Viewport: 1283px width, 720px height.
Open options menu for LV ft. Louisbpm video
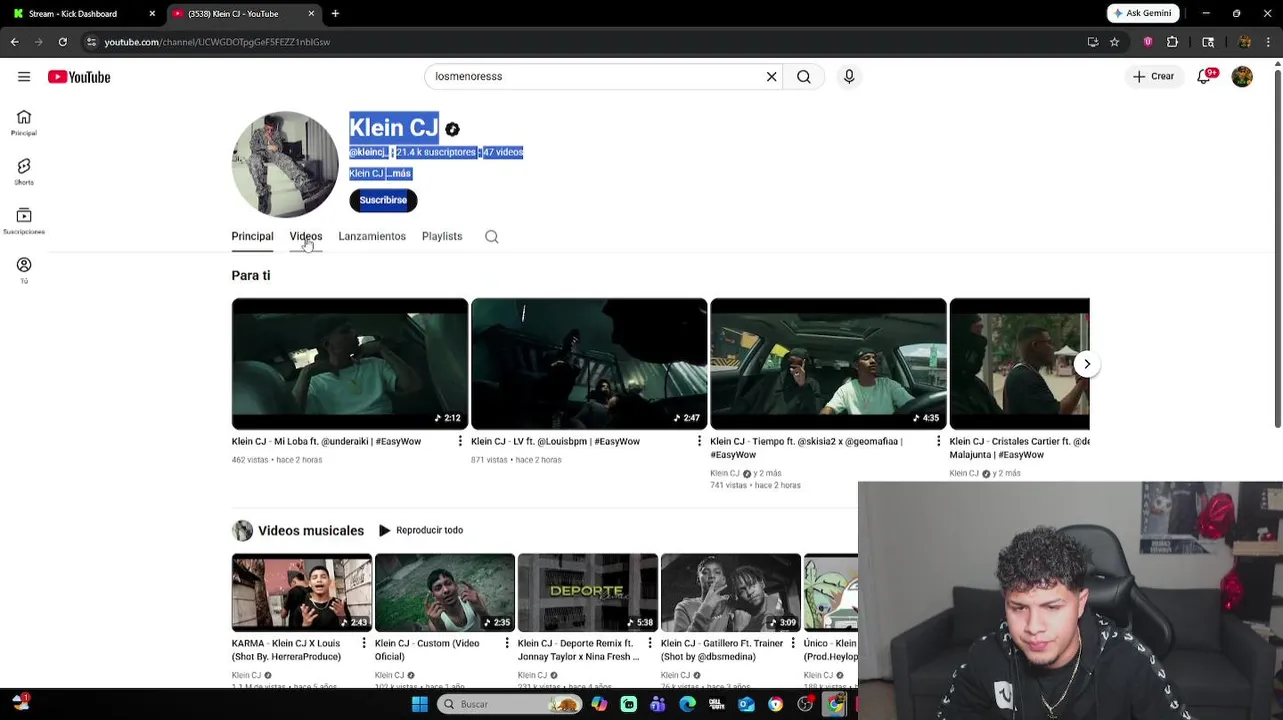(x=699, y=441)
